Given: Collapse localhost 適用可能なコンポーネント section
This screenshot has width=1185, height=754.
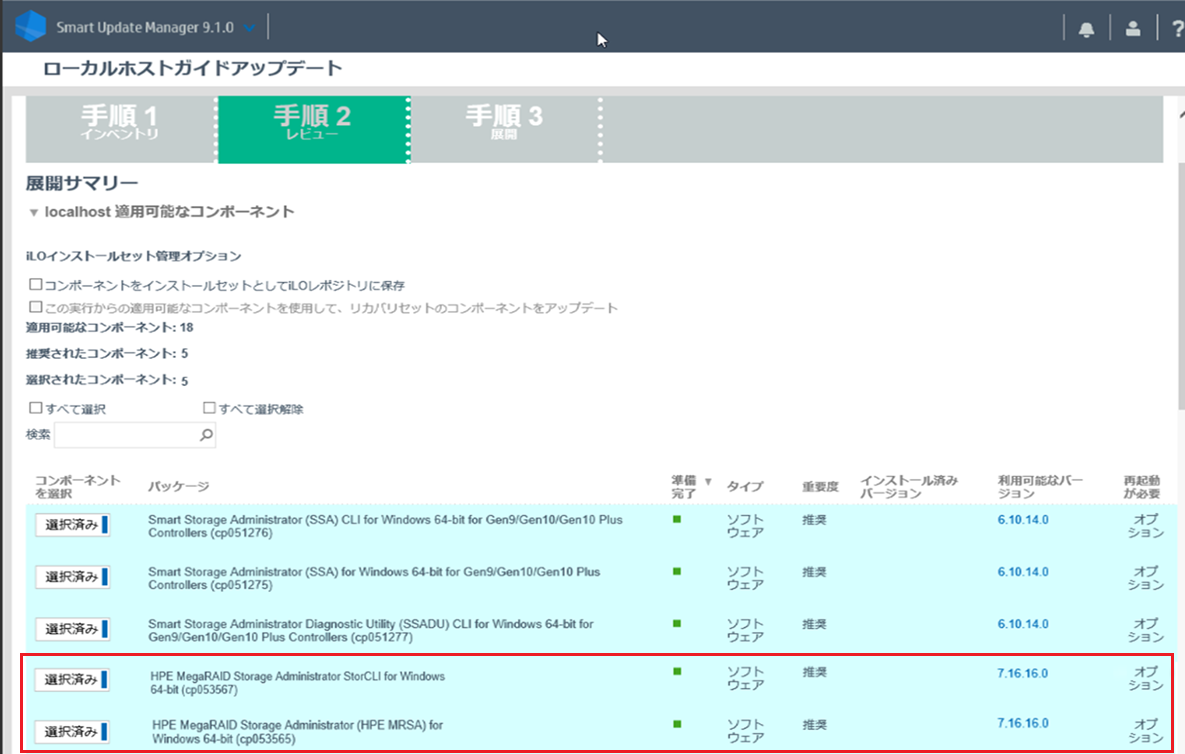Looking at the screenshot, I should point(33,212).
